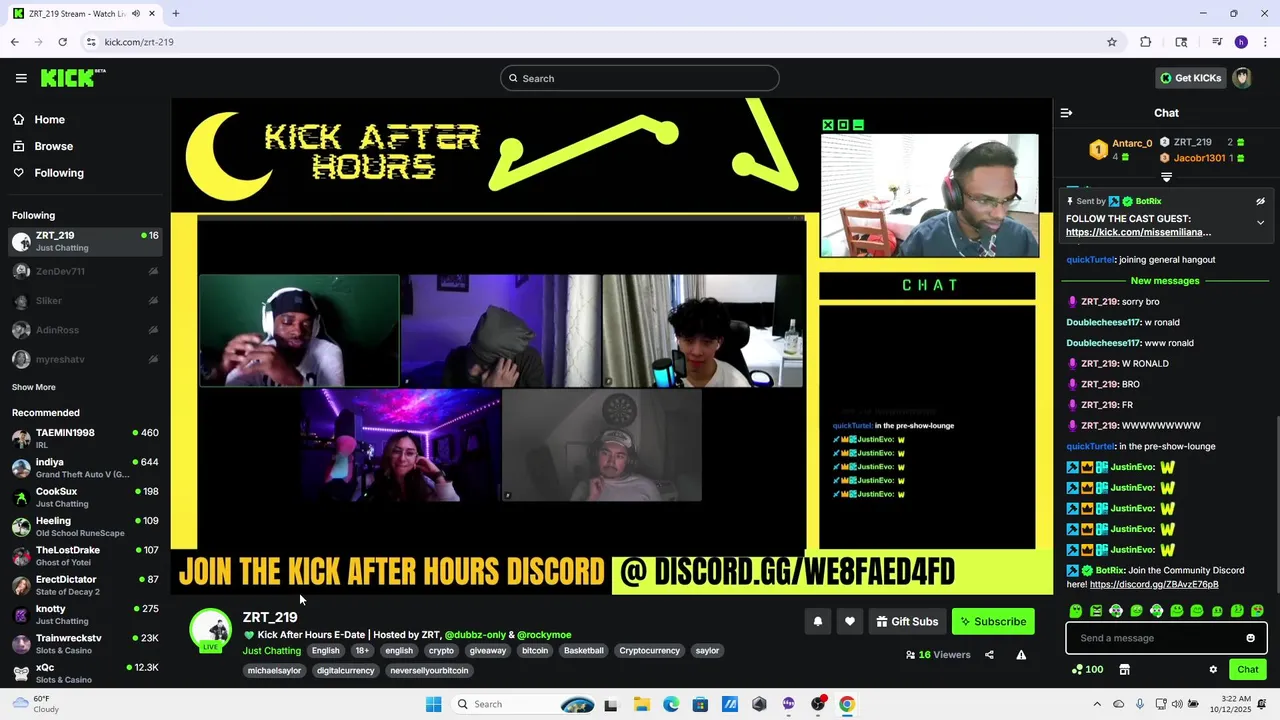
Task: Select ZRT_219 in the Following list
Action: point(85,241)
